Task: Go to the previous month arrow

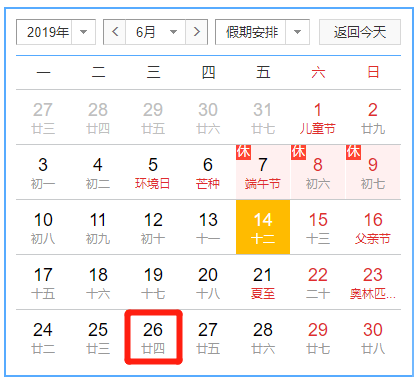Action: 115,32
